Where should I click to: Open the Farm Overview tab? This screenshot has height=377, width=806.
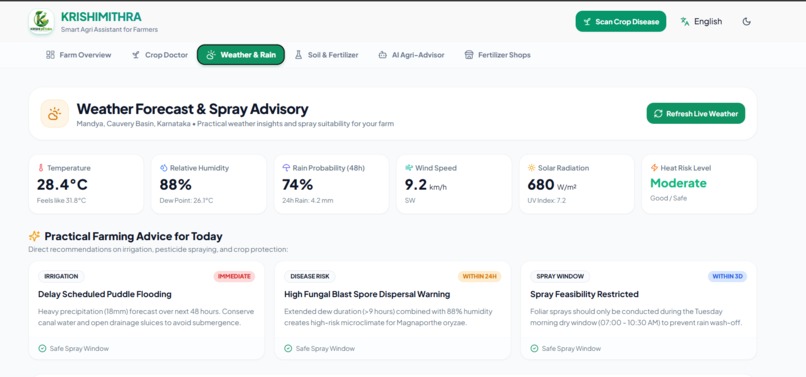(79, 55)
